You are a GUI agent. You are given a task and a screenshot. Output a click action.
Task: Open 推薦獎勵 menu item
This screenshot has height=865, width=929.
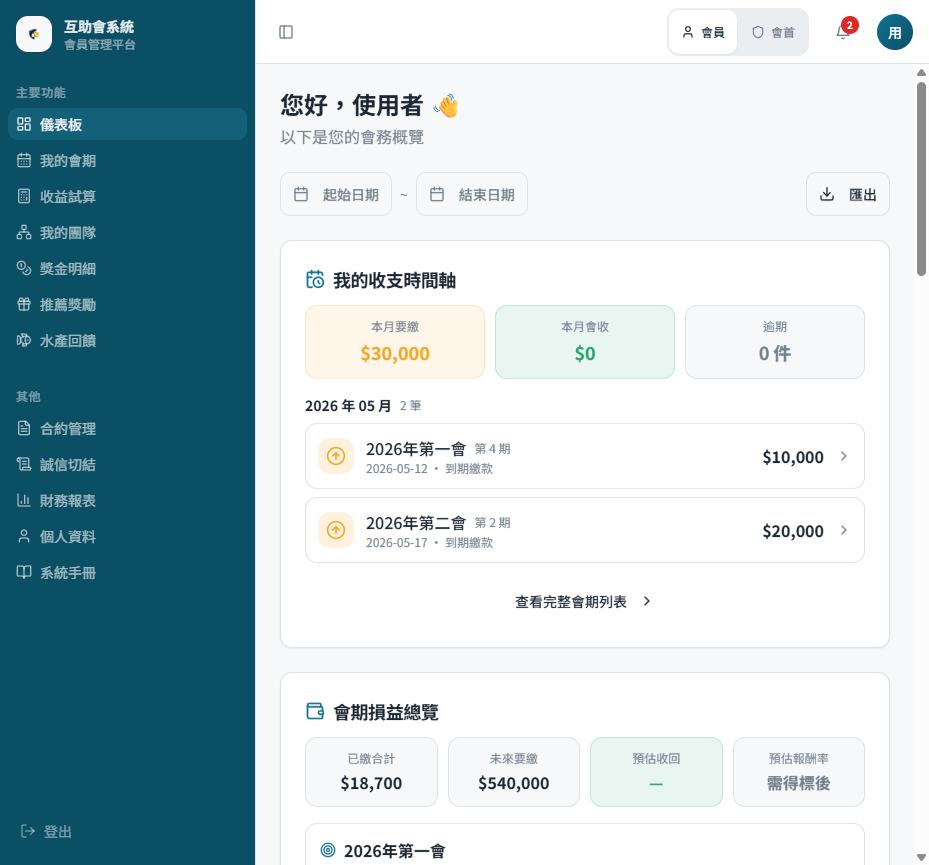(x=127, y=304)
